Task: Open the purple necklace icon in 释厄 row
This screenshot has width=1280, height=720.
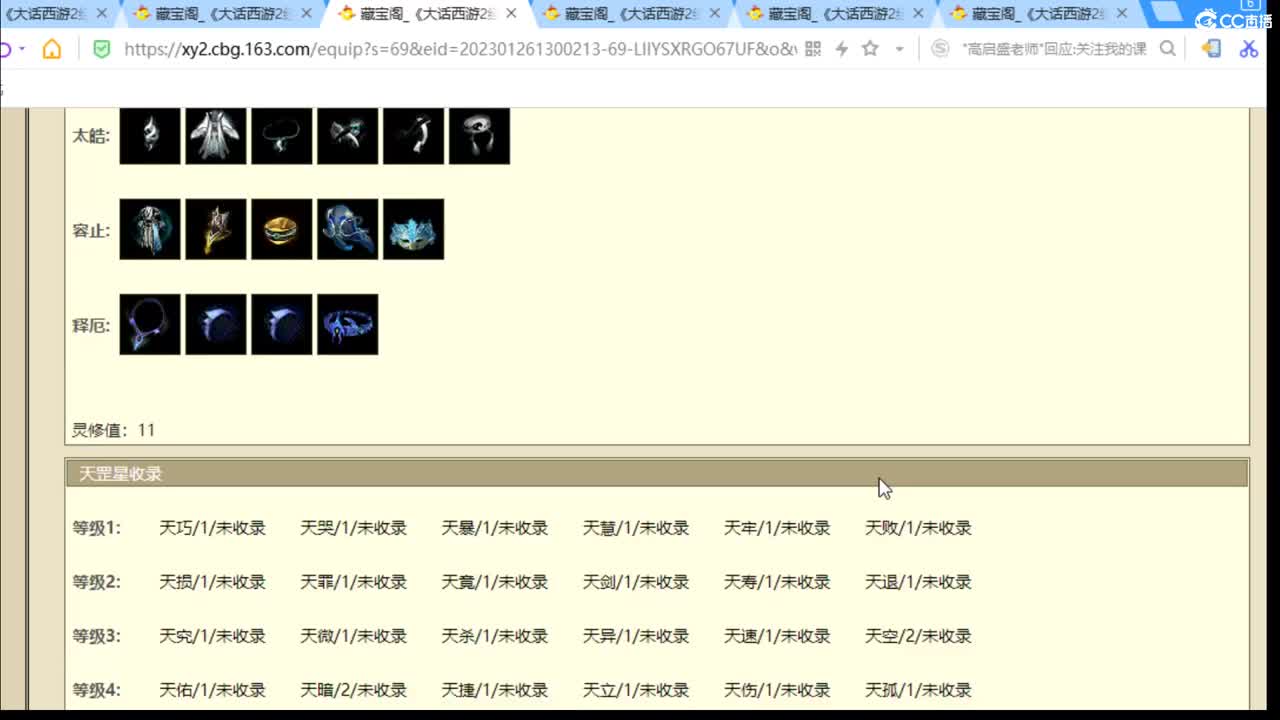Action: pyautogui.click(x=150, y=324)
